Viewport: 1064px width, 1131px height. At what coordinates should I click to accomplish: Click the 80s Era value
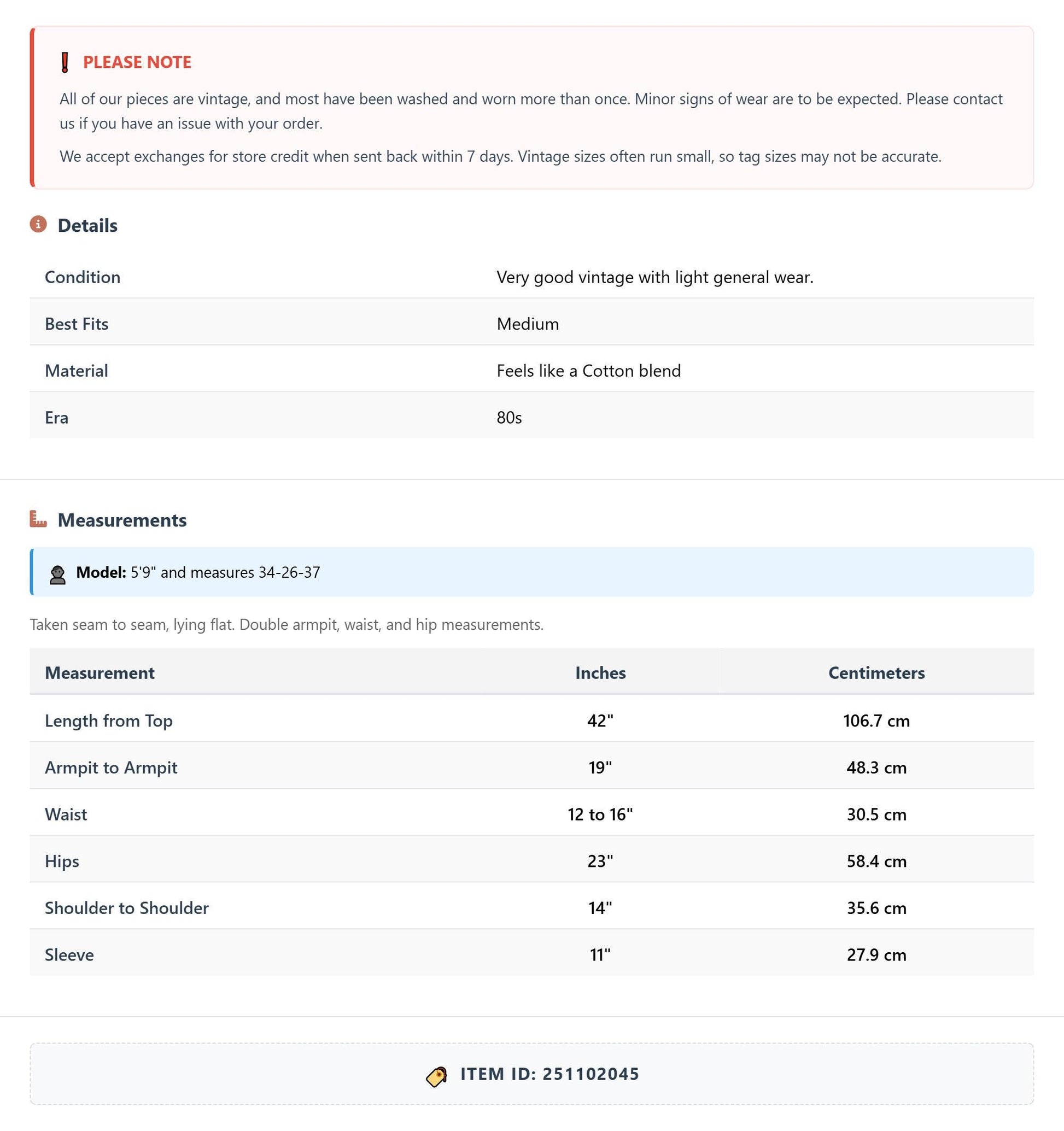click(508, 418)
